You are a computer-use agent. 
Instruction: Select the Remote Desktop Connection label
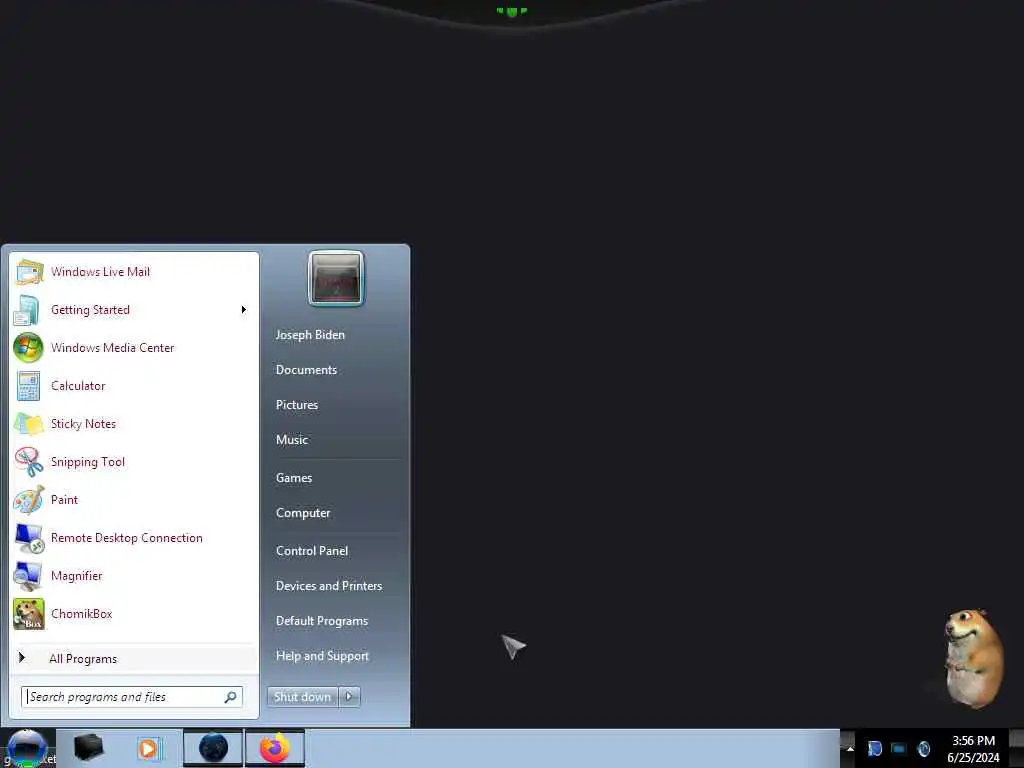pyautogui.click(x=127, y=538)
